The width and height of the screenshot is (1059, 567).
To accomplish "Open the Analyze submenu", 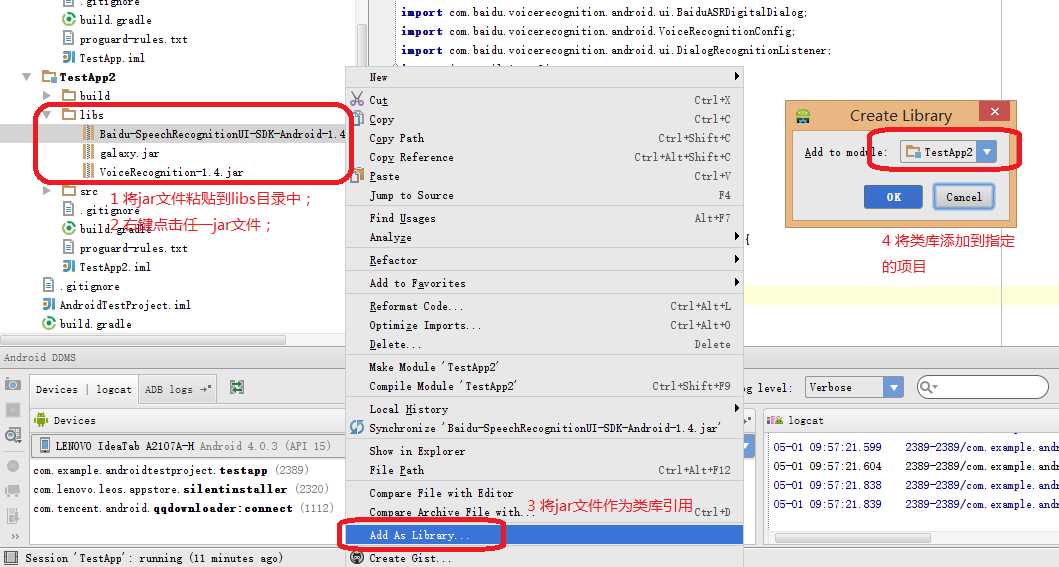I will click(x=544, y=237).
